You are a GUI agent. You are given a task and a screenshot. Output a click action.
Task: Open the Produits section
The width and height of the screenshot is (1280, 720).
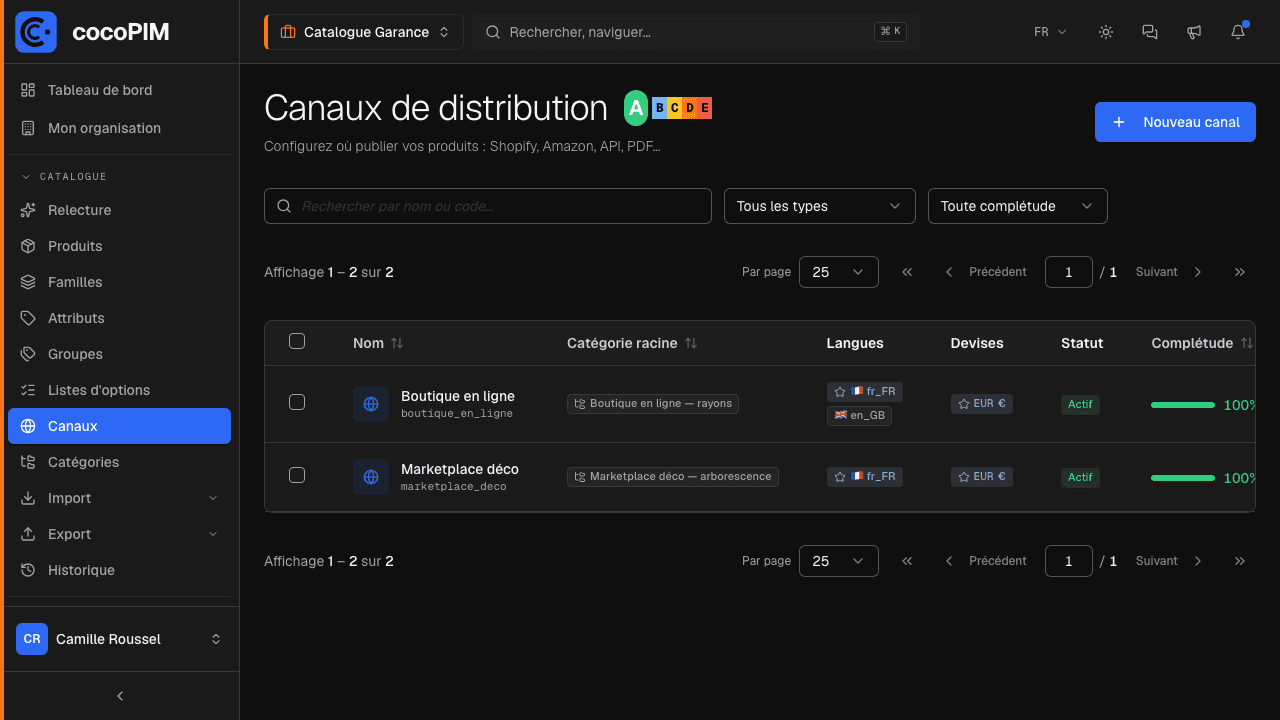coord(120,246)
